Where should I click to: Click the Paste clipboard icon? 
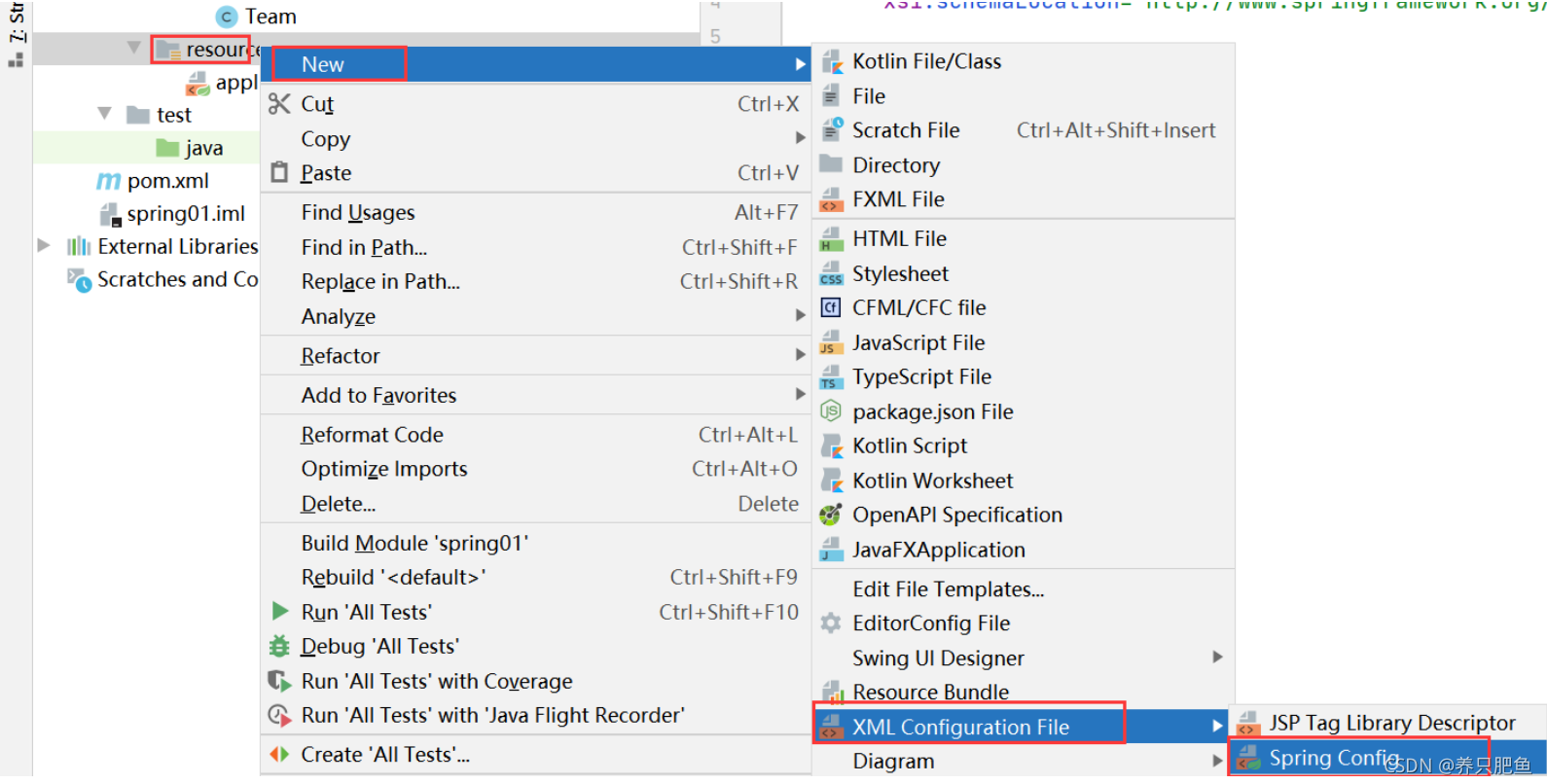click(279, 172)
